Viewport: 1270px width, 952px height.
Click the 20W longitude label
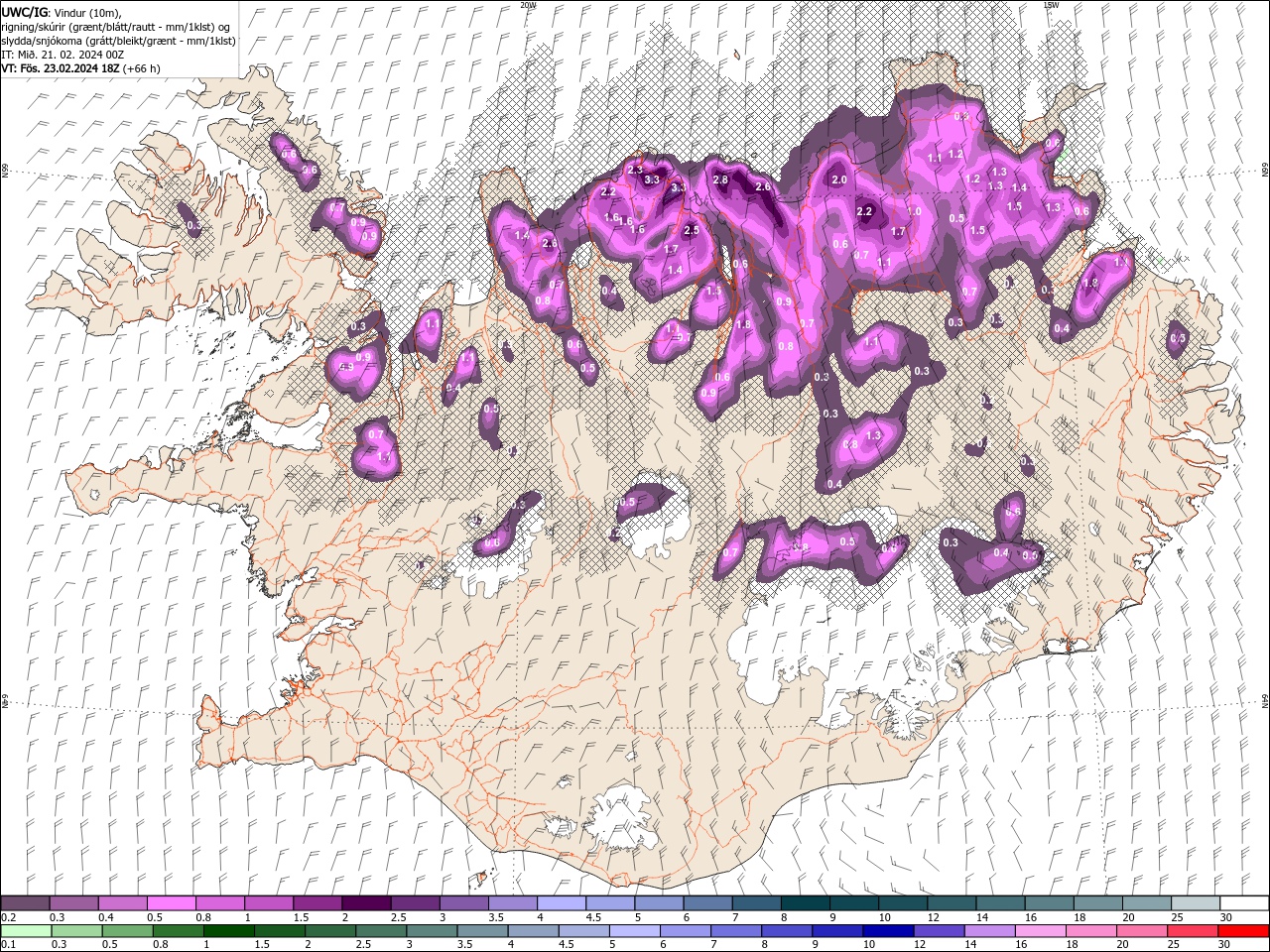[x=528, y=5]
